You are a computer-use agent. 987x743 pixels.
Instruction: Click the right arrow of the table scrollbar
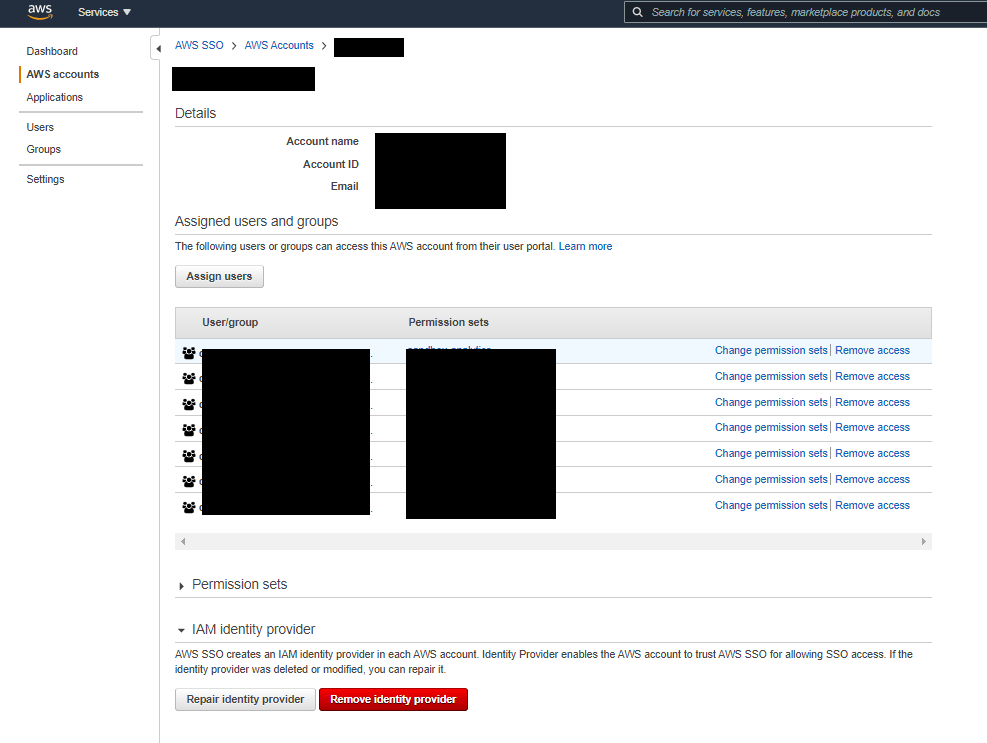pyautogui.click(x=924, y=540)
